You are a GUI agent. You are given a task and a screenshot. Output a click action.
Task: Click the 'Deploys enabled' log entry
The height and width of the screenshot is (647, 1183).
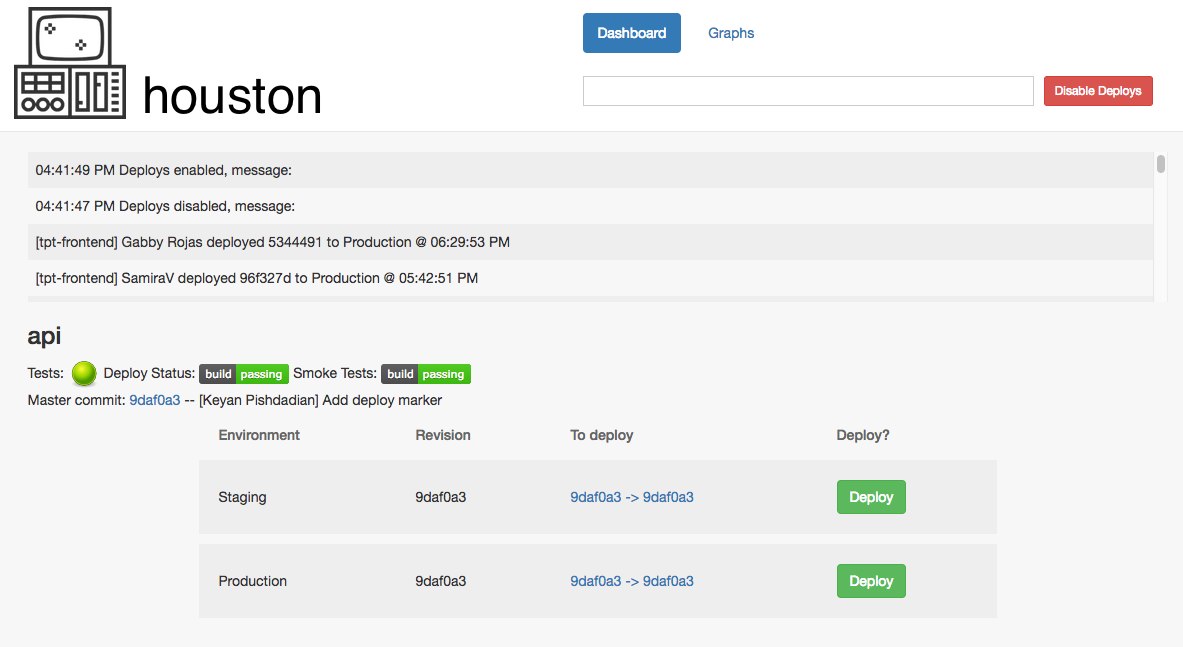(164, 170)
